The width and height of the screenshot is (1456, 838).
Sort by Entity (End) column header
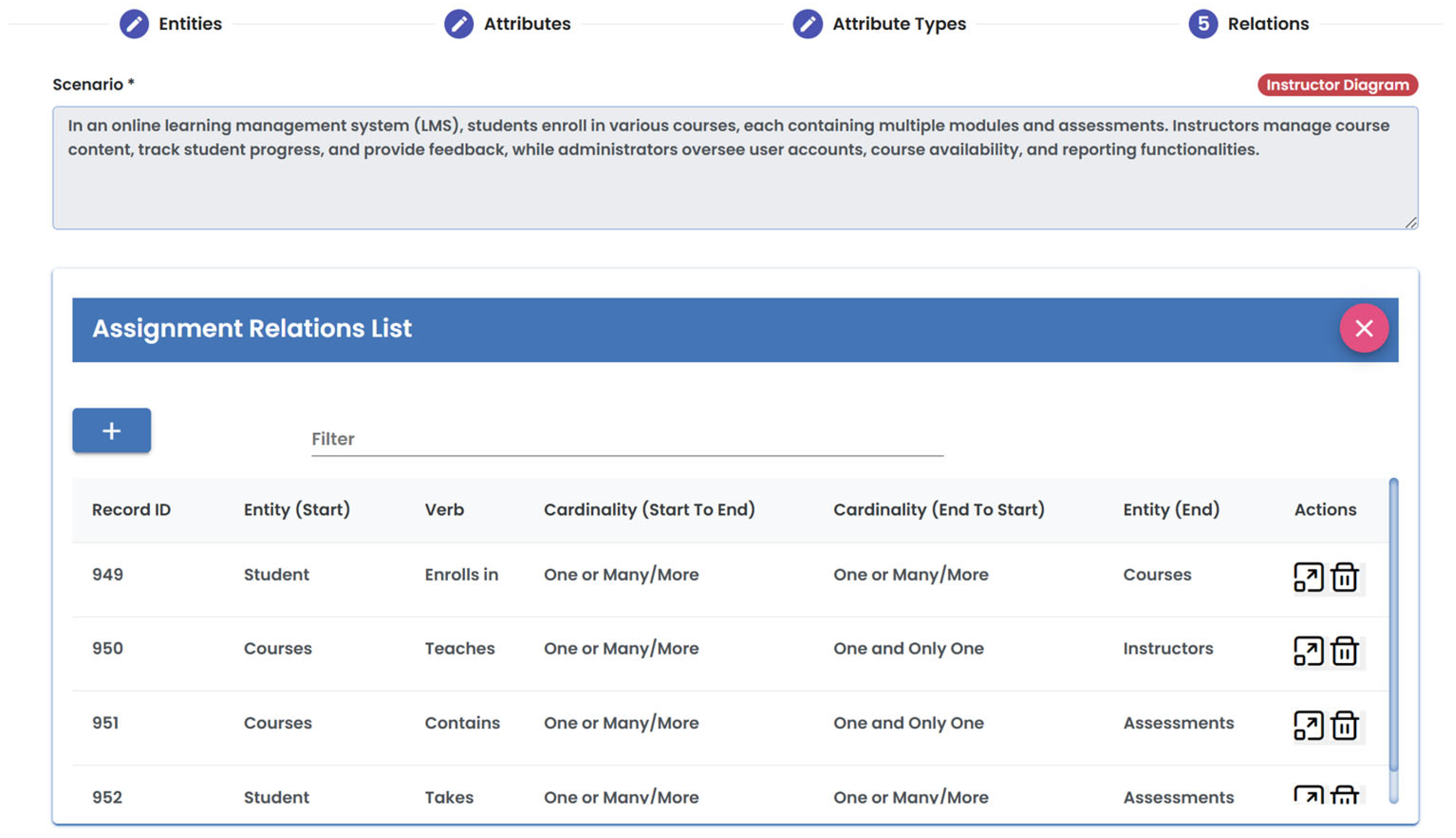pyautogui.click(x=1171, y=510)
